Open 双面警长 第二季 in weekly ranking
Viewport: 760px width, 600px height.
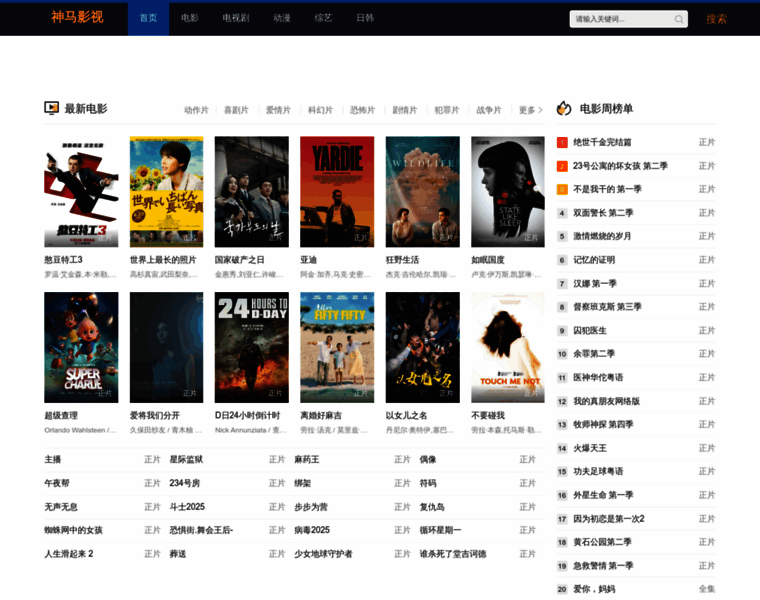(x=603, y=213)
